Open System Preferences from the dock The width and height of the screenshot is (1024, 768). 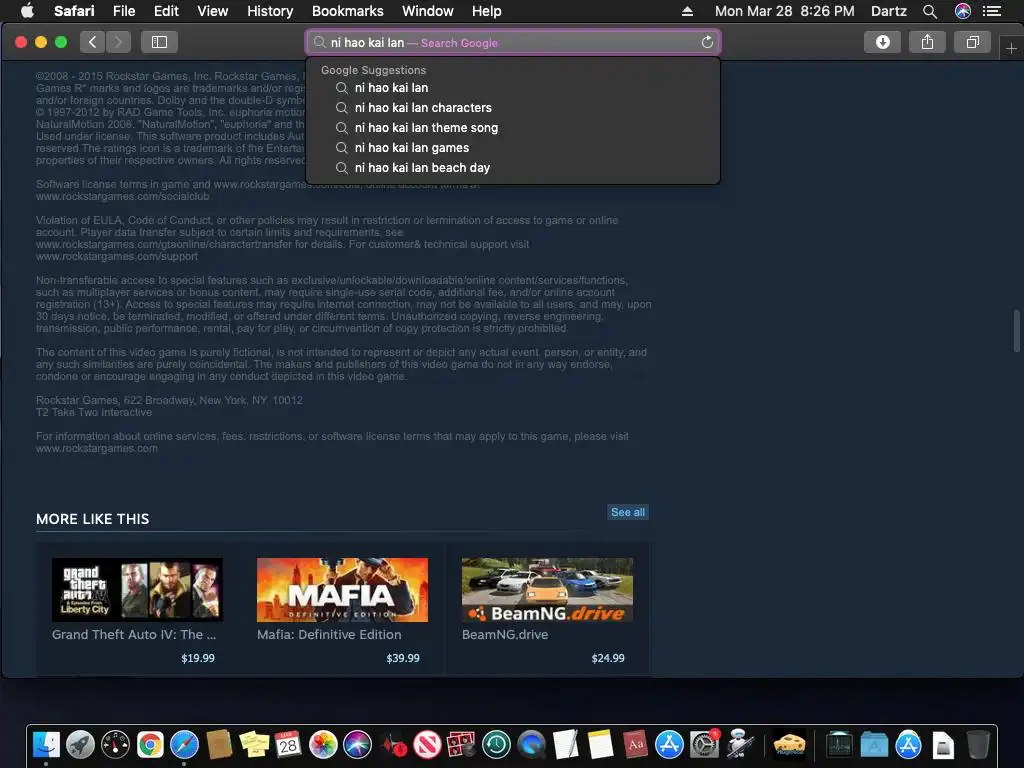pos(704,744)
